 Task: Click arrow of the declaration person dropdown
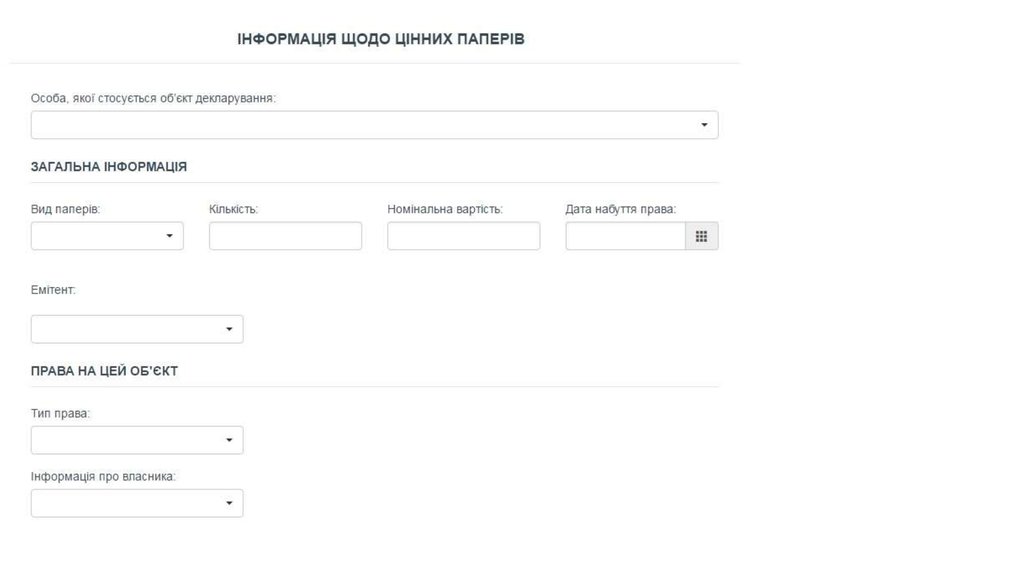coord(704,125)
